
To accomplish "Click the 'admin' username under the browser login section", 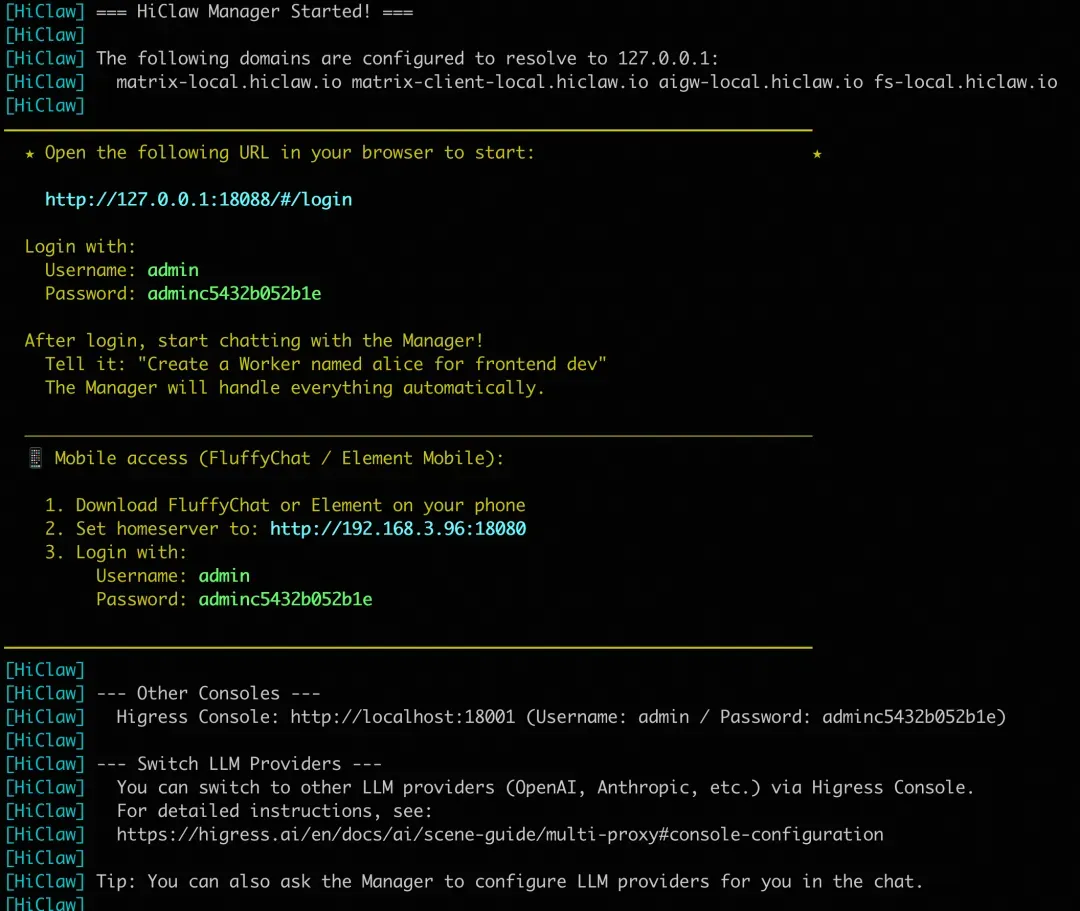I will (x=173, y=270).
